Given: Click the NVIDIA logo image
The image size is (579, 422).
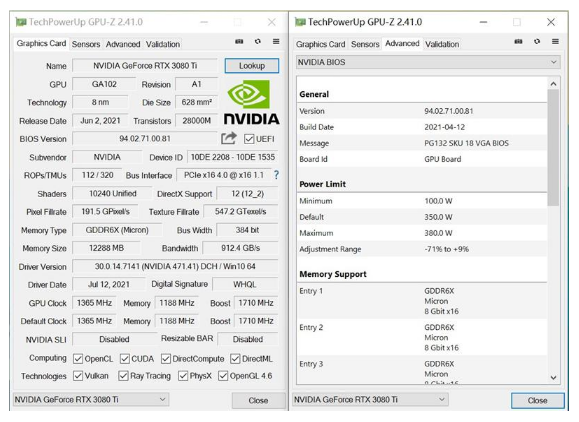Looking at the screenshot, I should click(x=252, y=103).
